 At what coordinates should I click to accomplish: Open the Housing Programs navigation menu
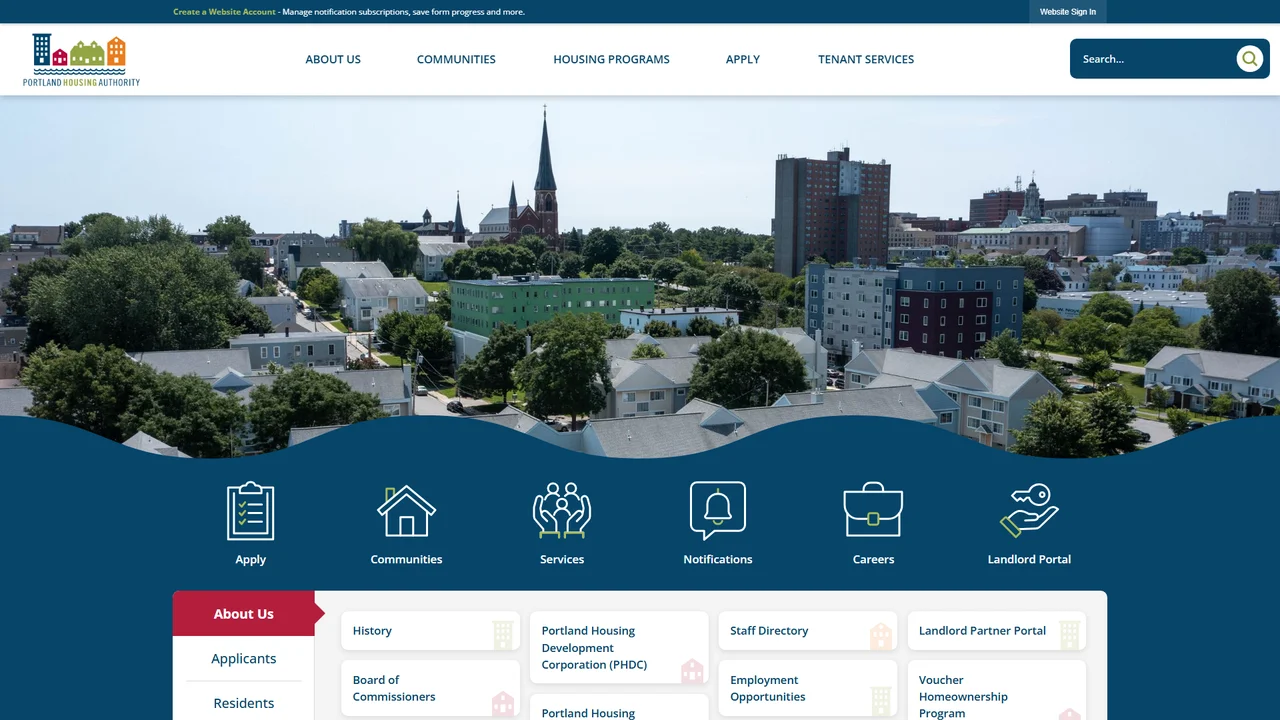tap(612, 59)
